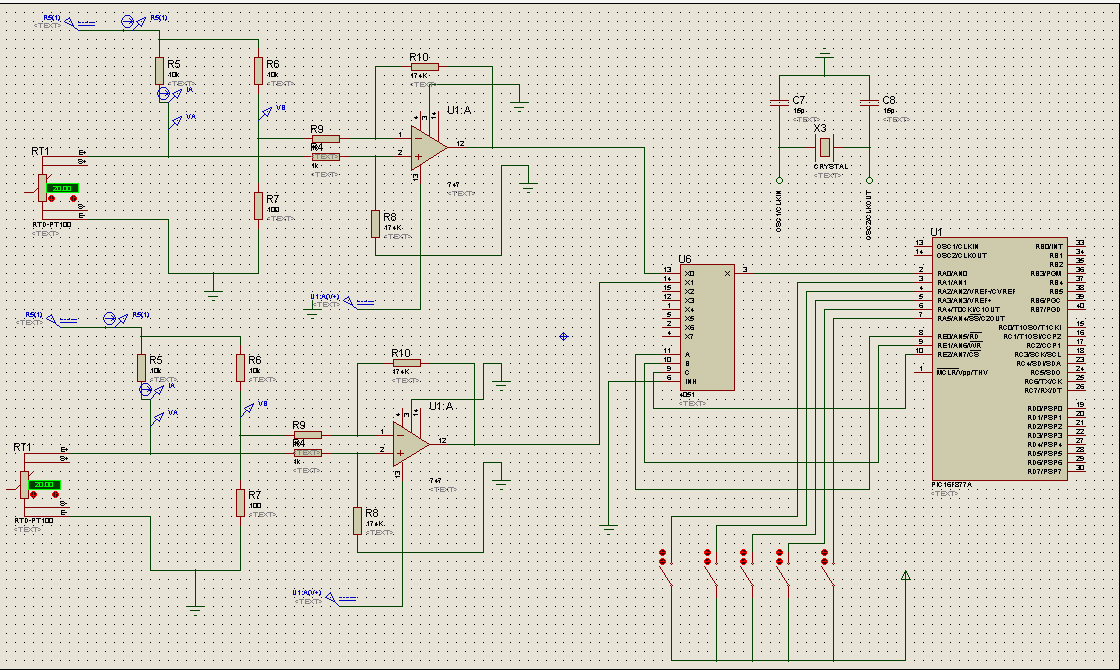Viewport: 1120px width, 670px height.
Task: Click the 4051 part value text below U6
Action: click(x=687, y=394)
